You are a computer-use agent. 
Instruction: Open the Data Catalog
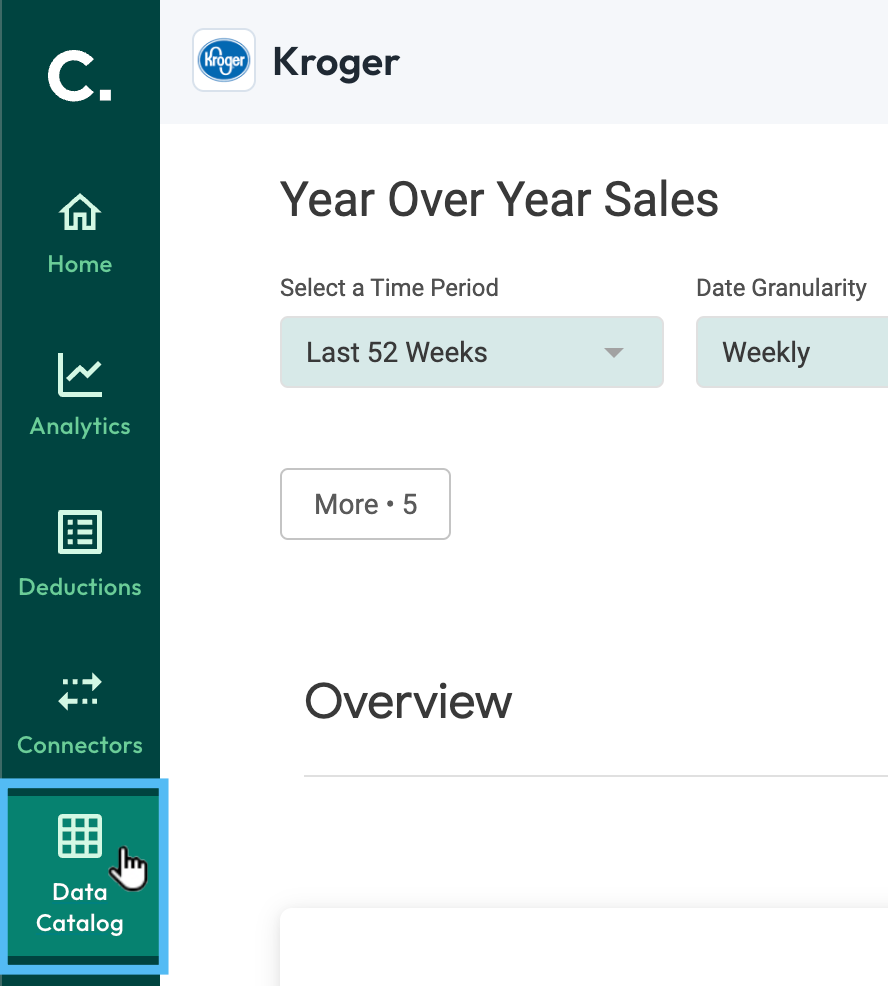click(x=83, y=876)
